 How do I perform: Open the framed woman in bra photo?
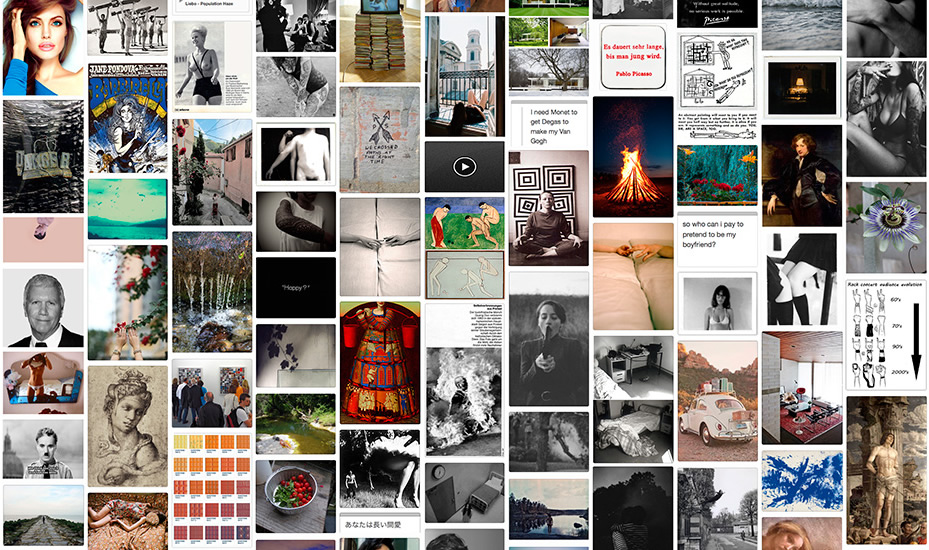tap(717, 304)
